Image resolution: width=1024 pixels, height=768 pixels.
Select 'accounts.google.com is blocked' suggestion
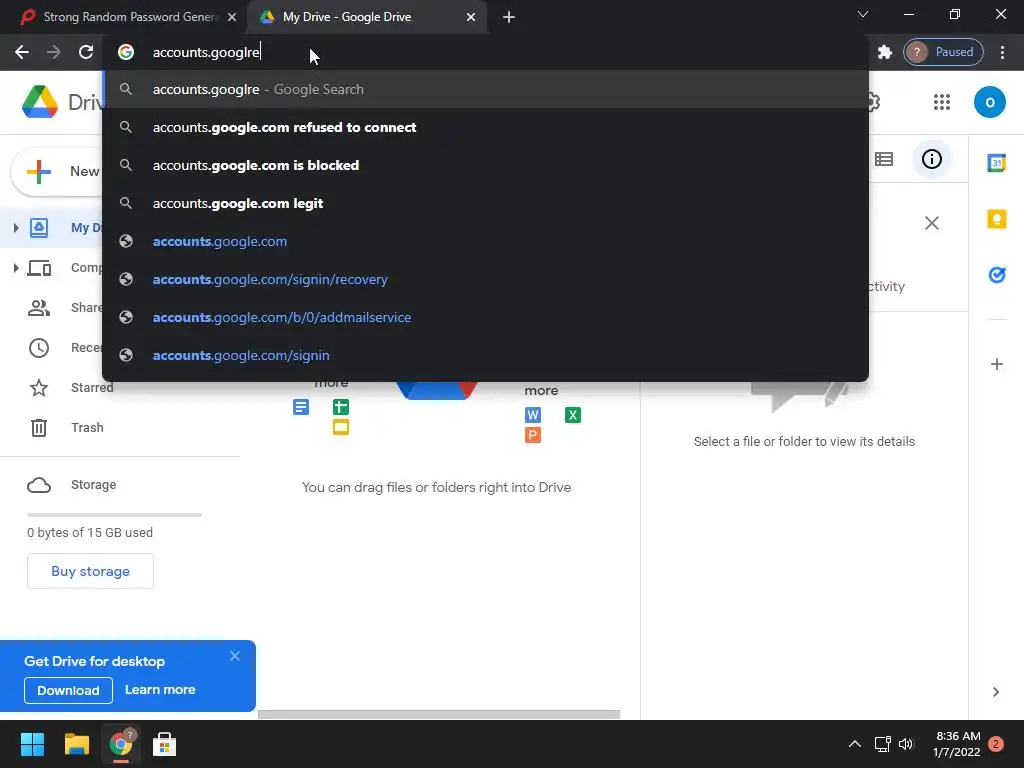485,165
